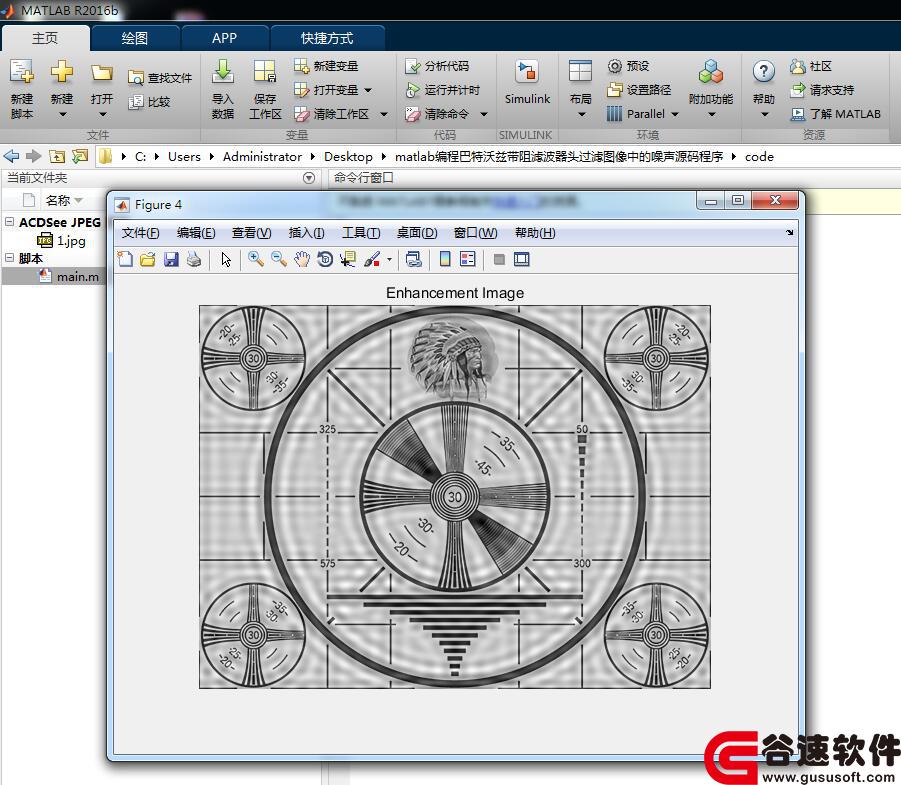Open 了解 MATLAB learning resources
Viewport: 901px width, 785px height.
(x=835, y=114)
